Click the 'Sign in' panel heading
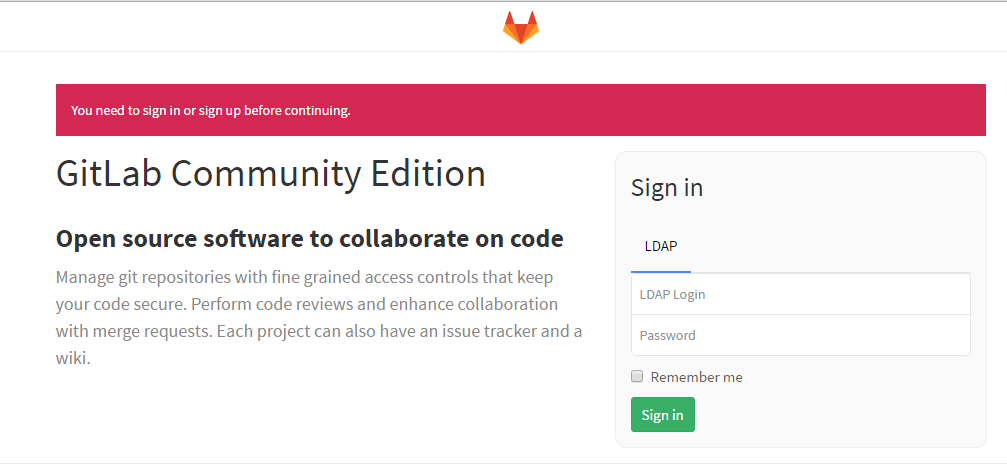 tap(667, 188)
